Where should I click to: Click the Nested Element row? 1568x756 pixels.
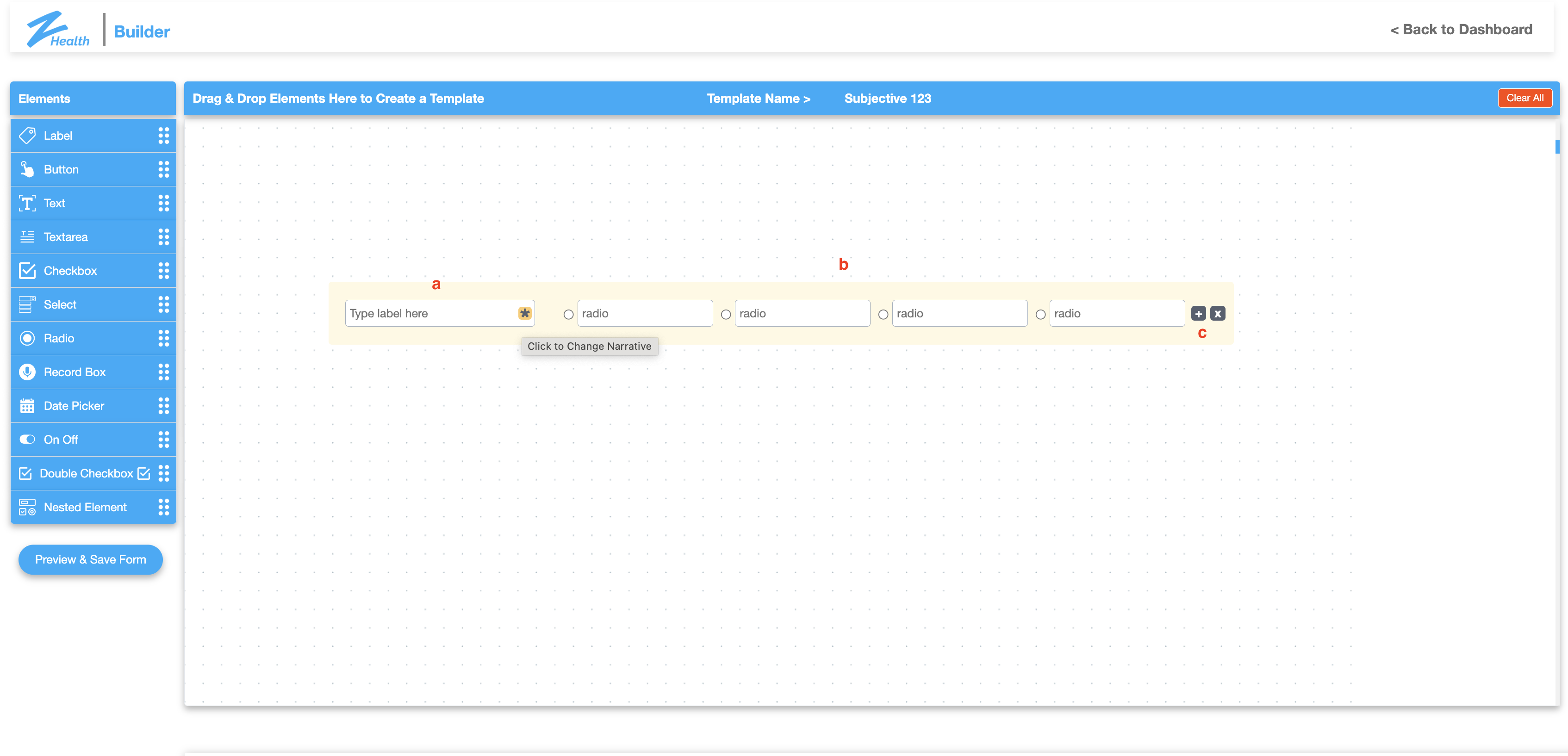pyautogui.click(x=93, y=507)
